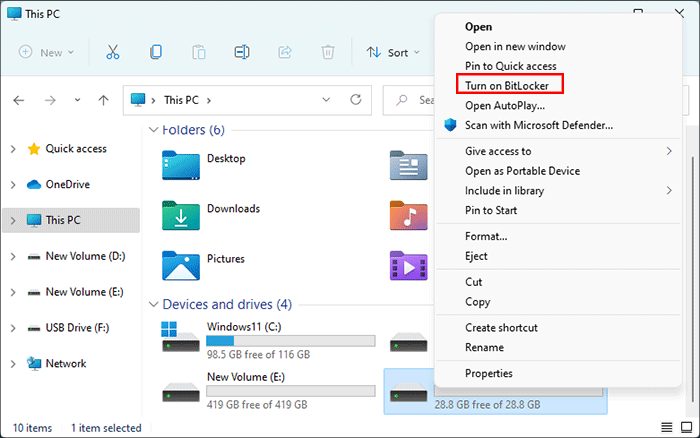Choose Cut from the context menu
Screen dimensions: 700x438
click(x=474, y=282)
